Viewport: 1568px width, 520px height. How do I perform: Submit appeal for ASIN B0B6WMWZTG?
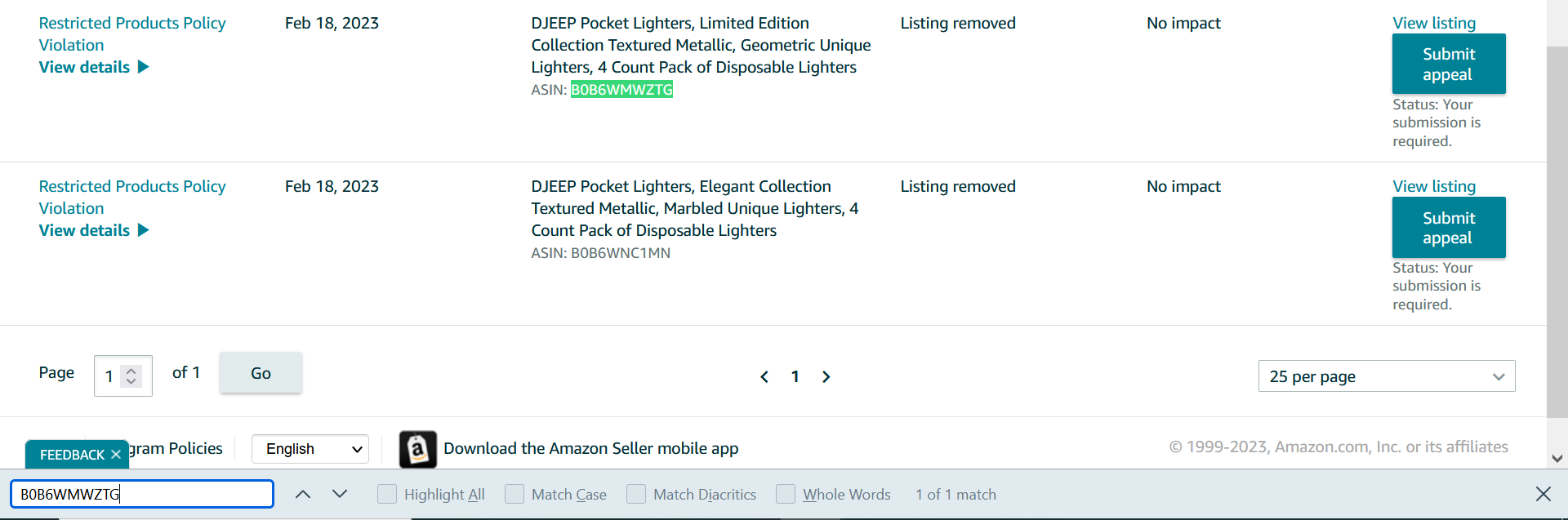[x=1449, y=64]
